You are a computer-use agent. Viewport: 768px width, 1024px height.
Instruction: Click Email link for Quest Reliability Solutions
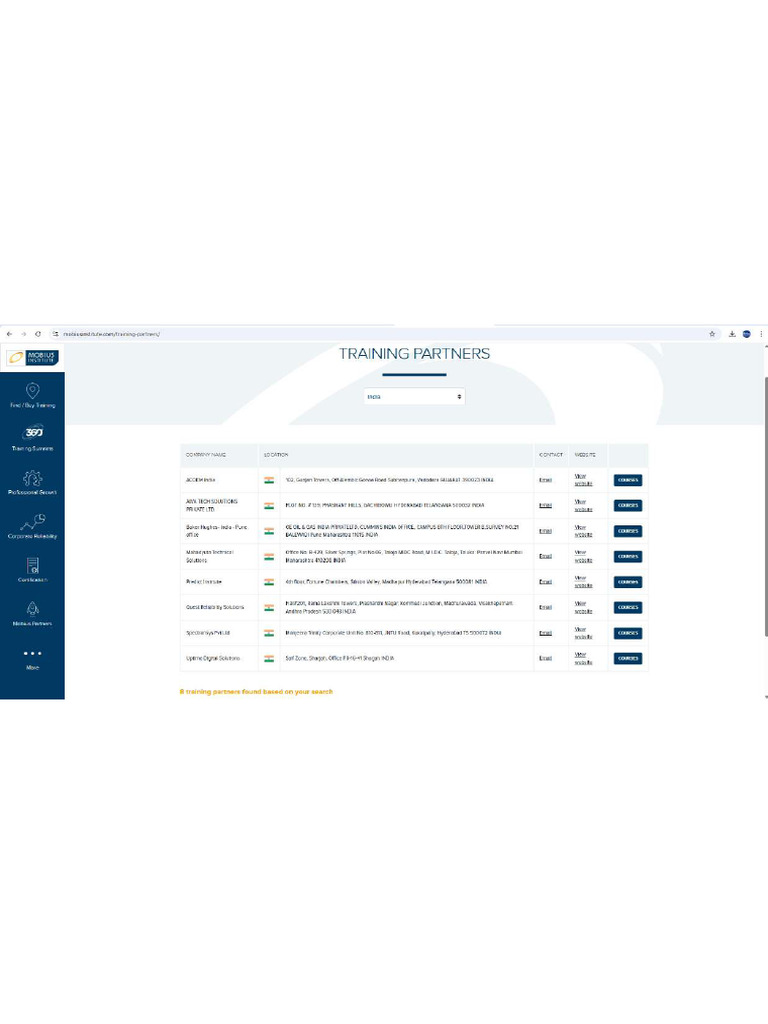(x=545, y=607)
